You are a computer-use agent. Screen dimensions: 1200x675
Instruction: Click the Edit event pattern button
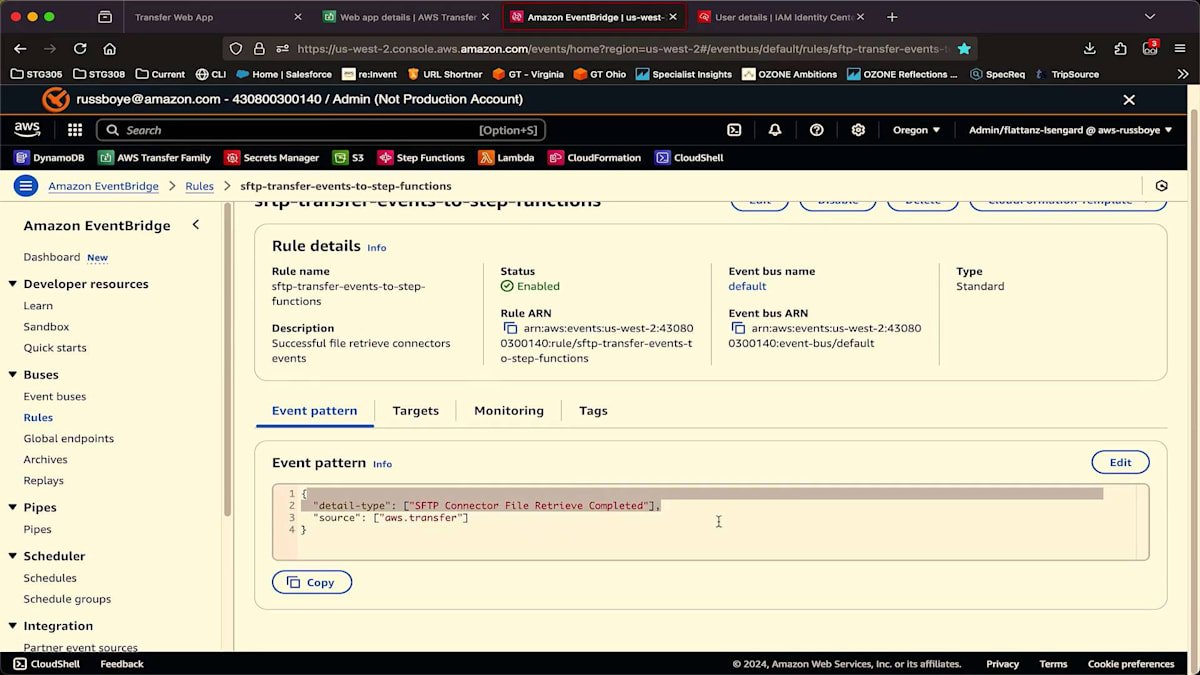click(x=1120, y=462)
